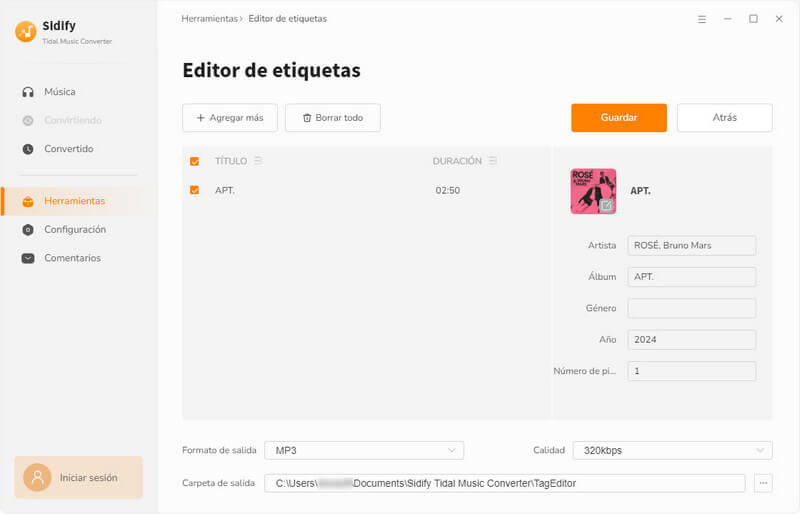800x514 pixels.
Task: Click the Agregar más button
Action: [x=230, y=118]
